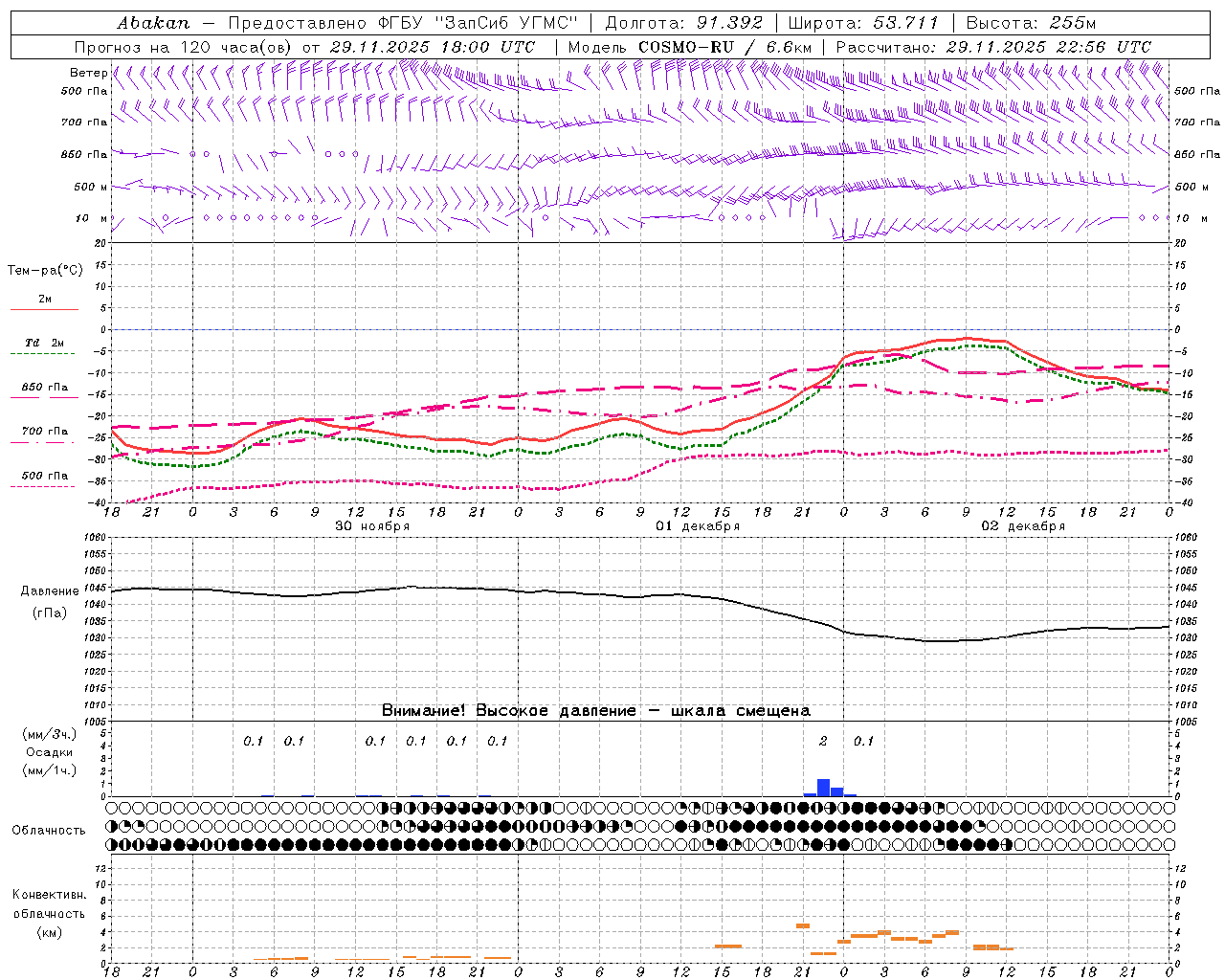Click the 'Конвективн.' convective cloud label

tap(49, 895)
